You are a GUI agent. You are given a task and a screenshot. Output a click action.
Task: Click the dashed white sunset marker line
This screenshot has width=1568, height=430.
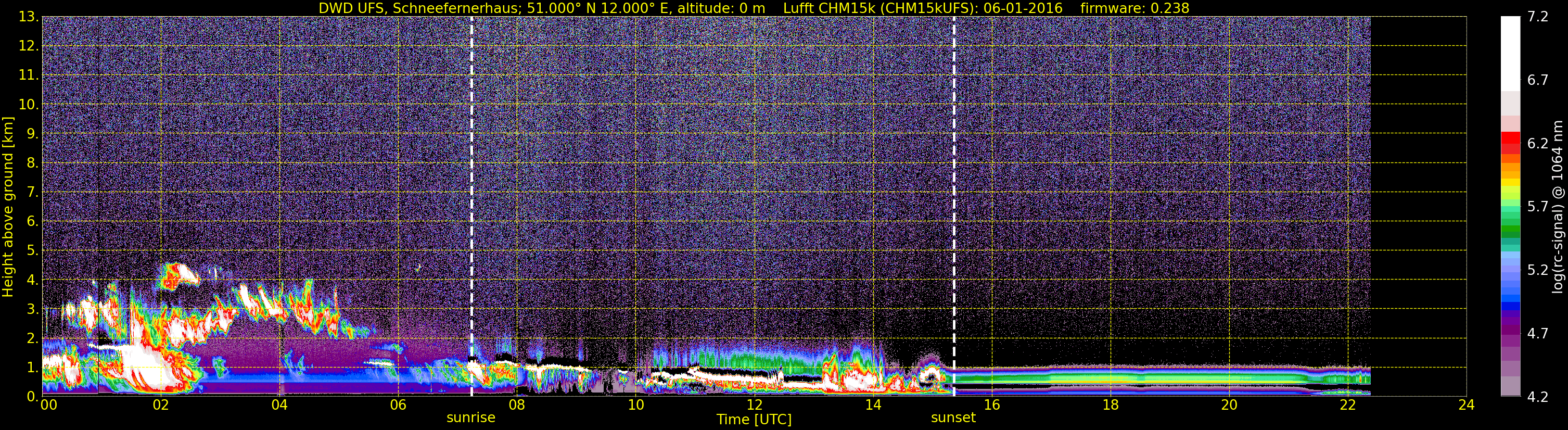(954, 207)
